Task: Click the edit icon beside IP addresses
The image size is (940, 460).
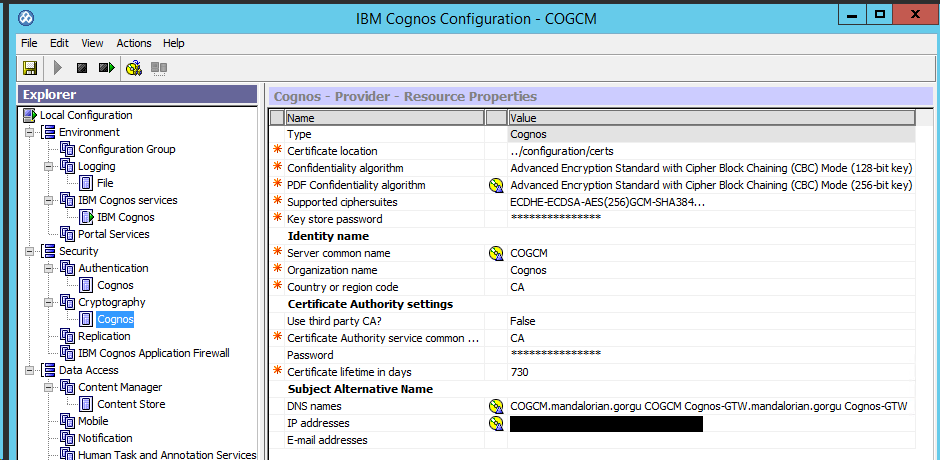Action: [x=496, y=423]
